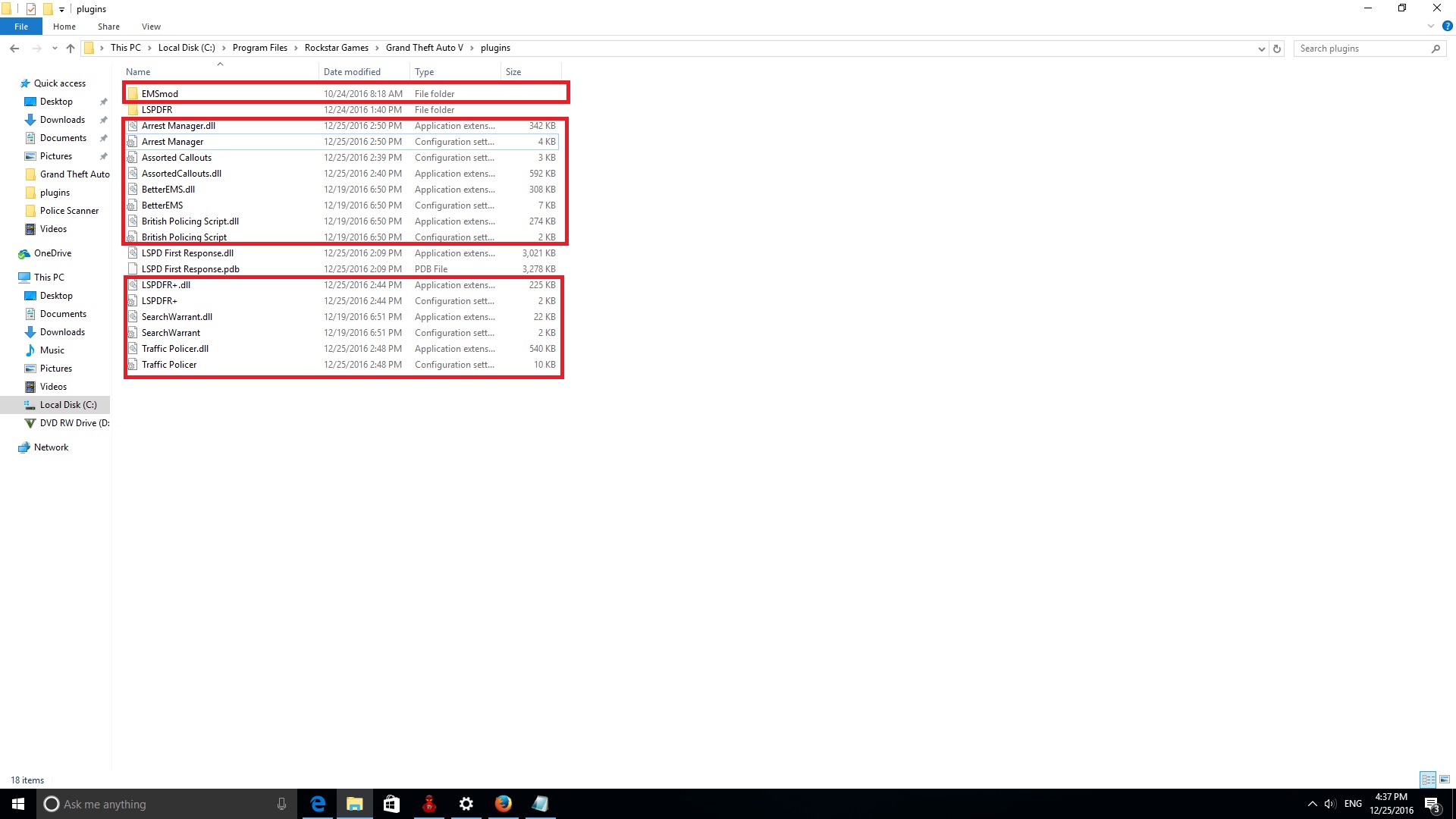Open recent locations dropdown arrow
The image size is (1456, 819).
[x=55, y=49]
